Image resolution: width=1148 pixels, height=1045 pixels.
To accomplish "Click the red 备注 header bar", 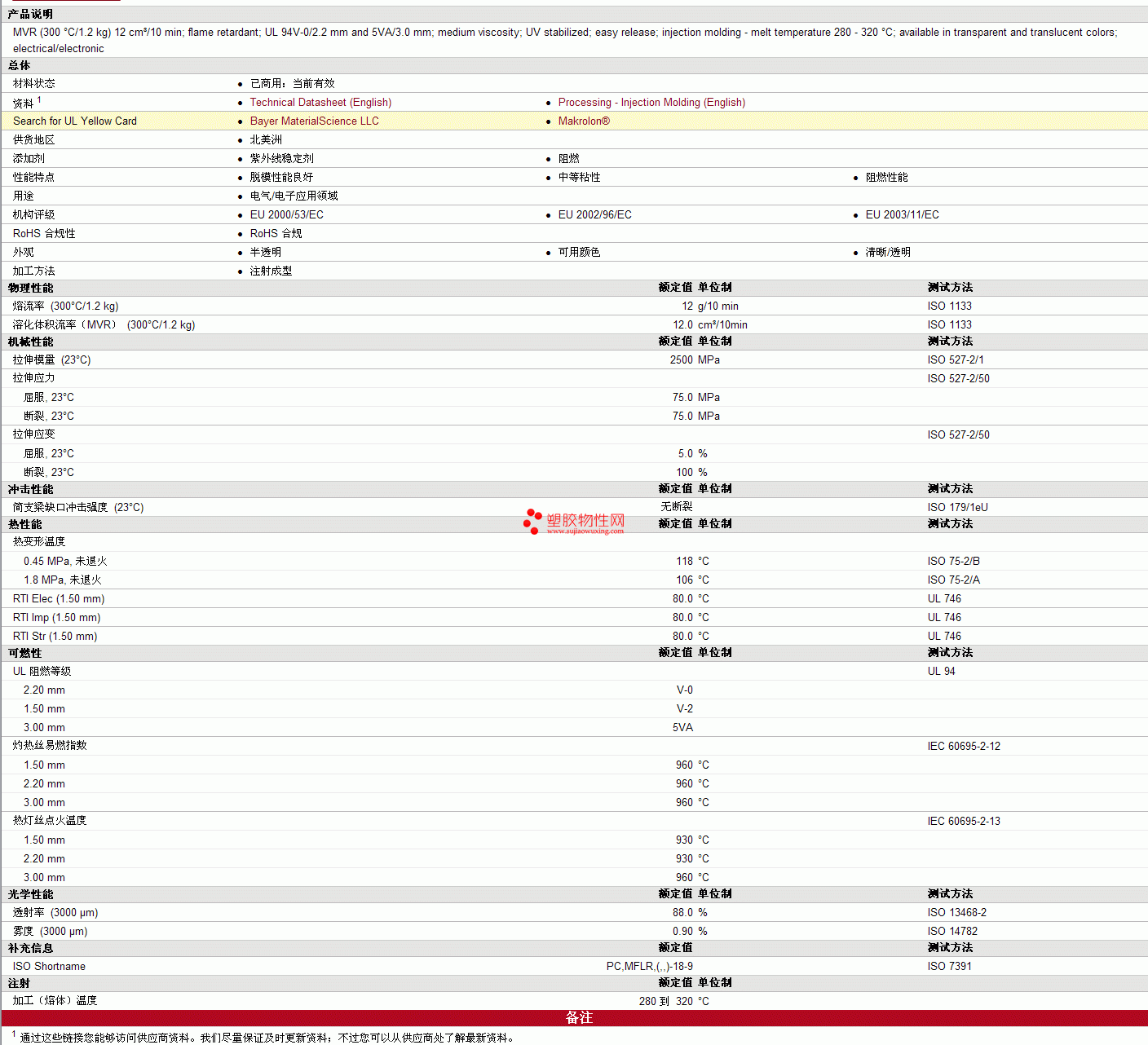I will [x=575, y=1018].
